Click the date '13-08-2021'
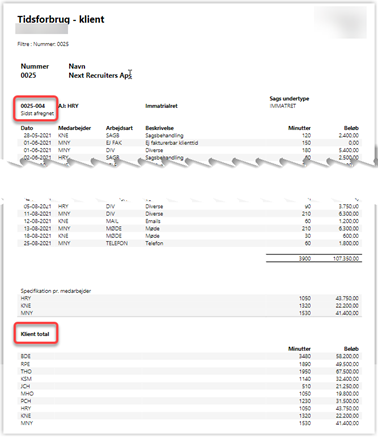 click(38, 228)
